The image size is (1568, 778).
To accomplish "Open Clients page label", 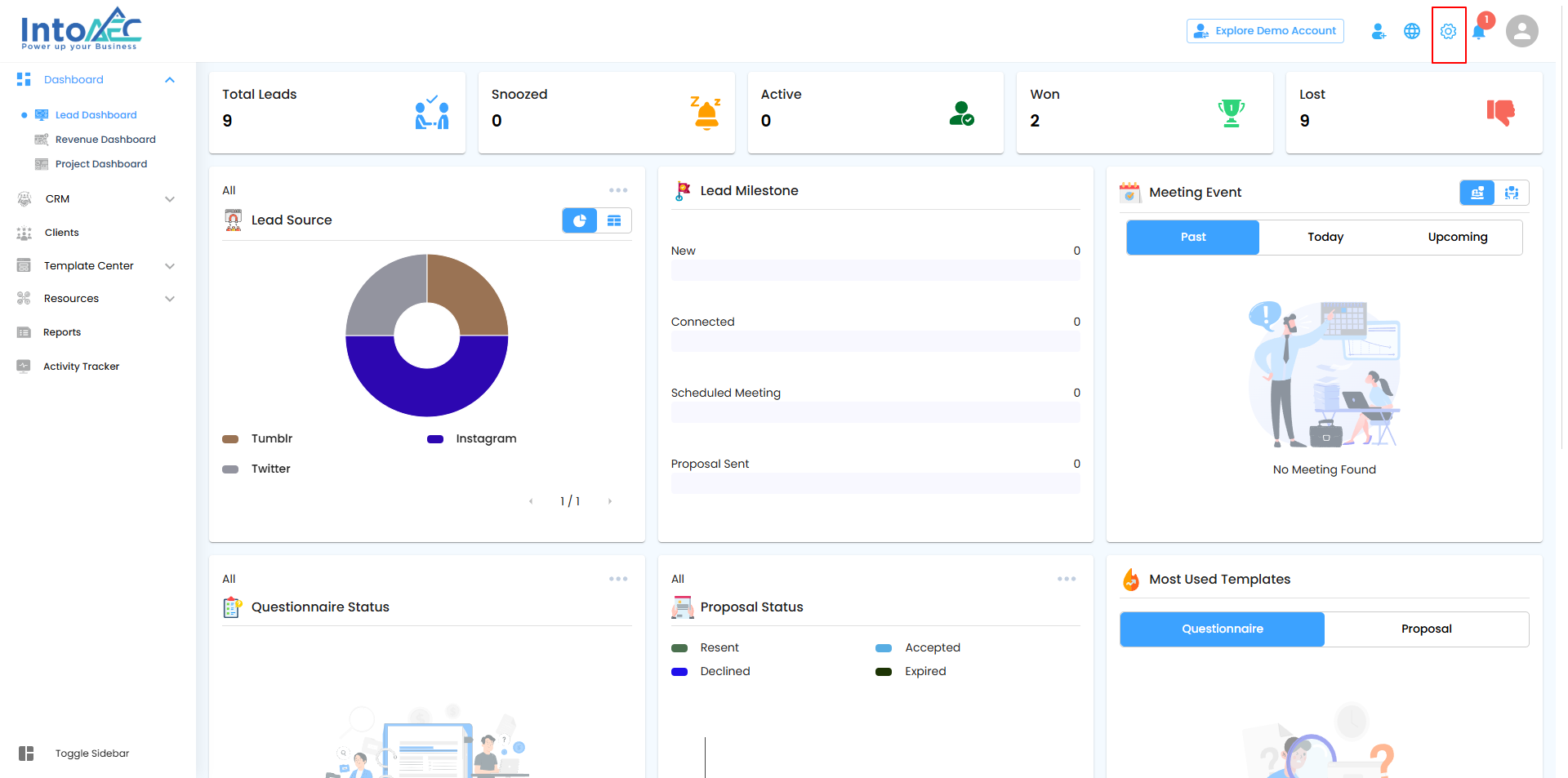I will tap(62, 233).
